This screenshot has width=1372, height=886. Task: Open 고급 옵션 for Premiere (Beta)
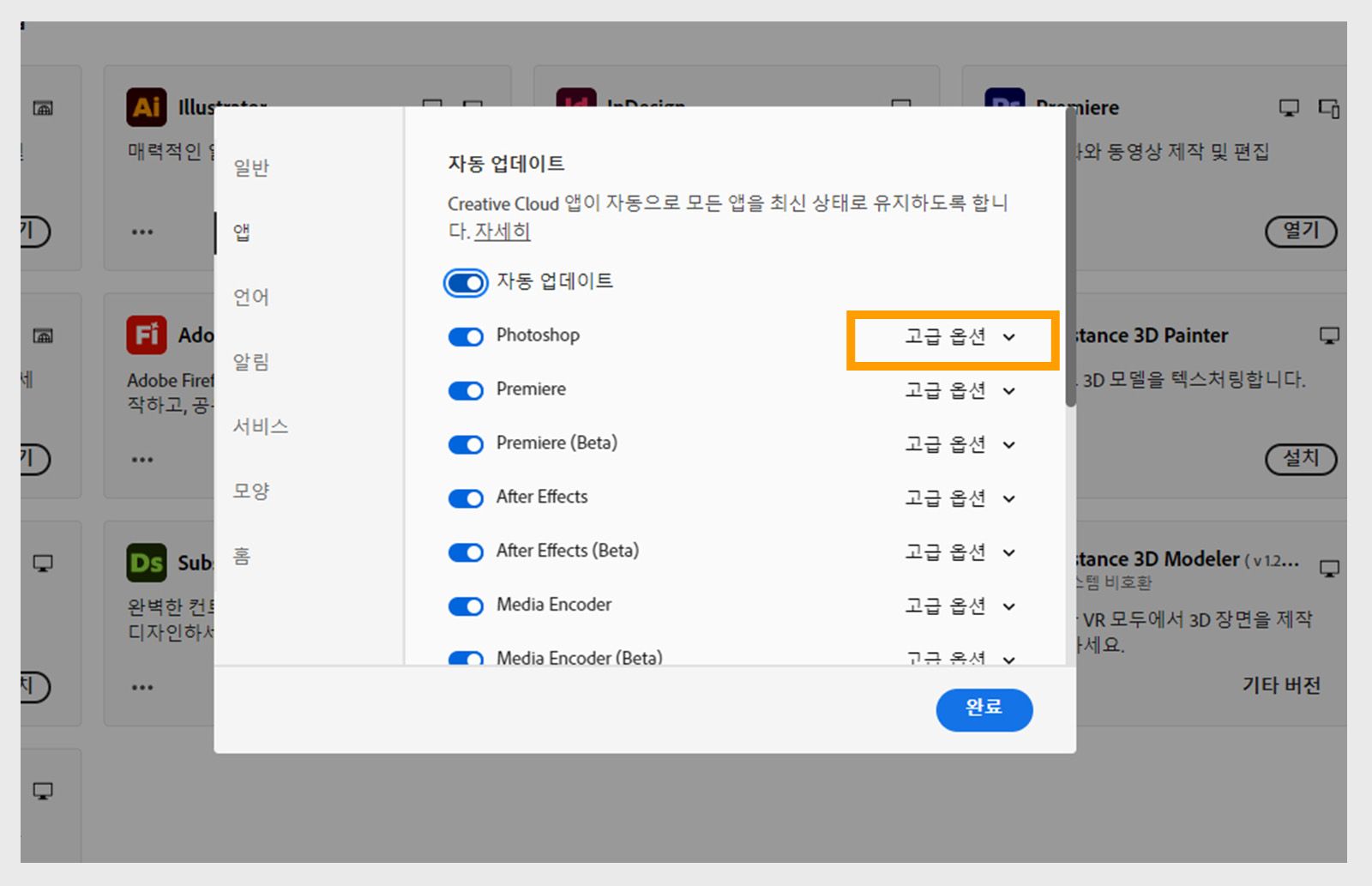[960, 445]
